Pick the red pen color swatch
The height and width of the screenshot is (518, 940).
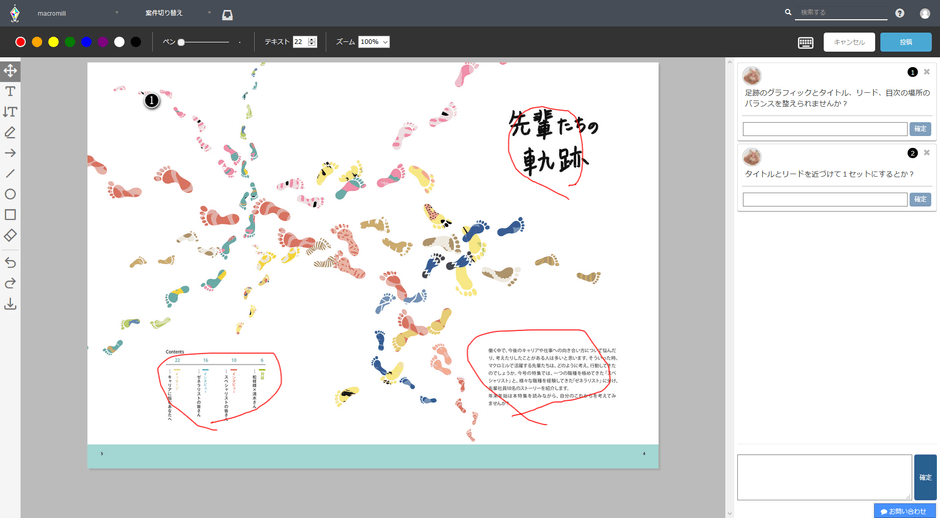pos(20,42)
